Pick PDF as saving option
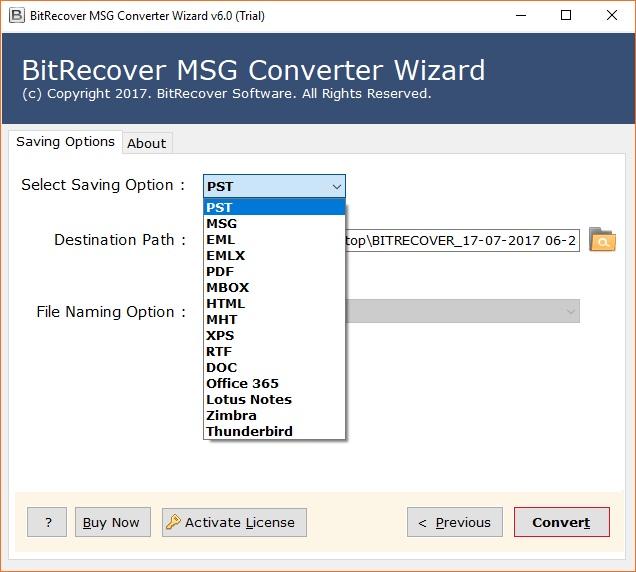Image resolution: width=636 pixels, height=572 pixels. point(274,271)
